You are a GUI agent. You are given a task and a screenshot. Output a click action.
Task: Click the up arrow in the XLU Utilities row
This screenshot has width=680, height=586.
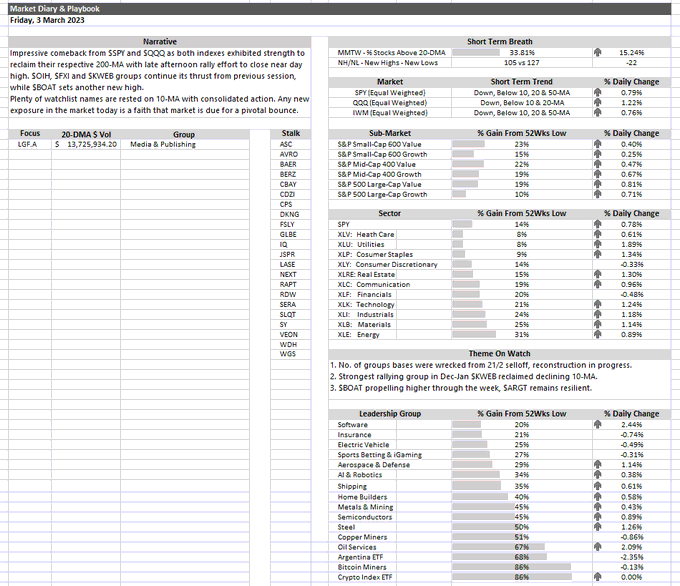click(x=598, y=244)
